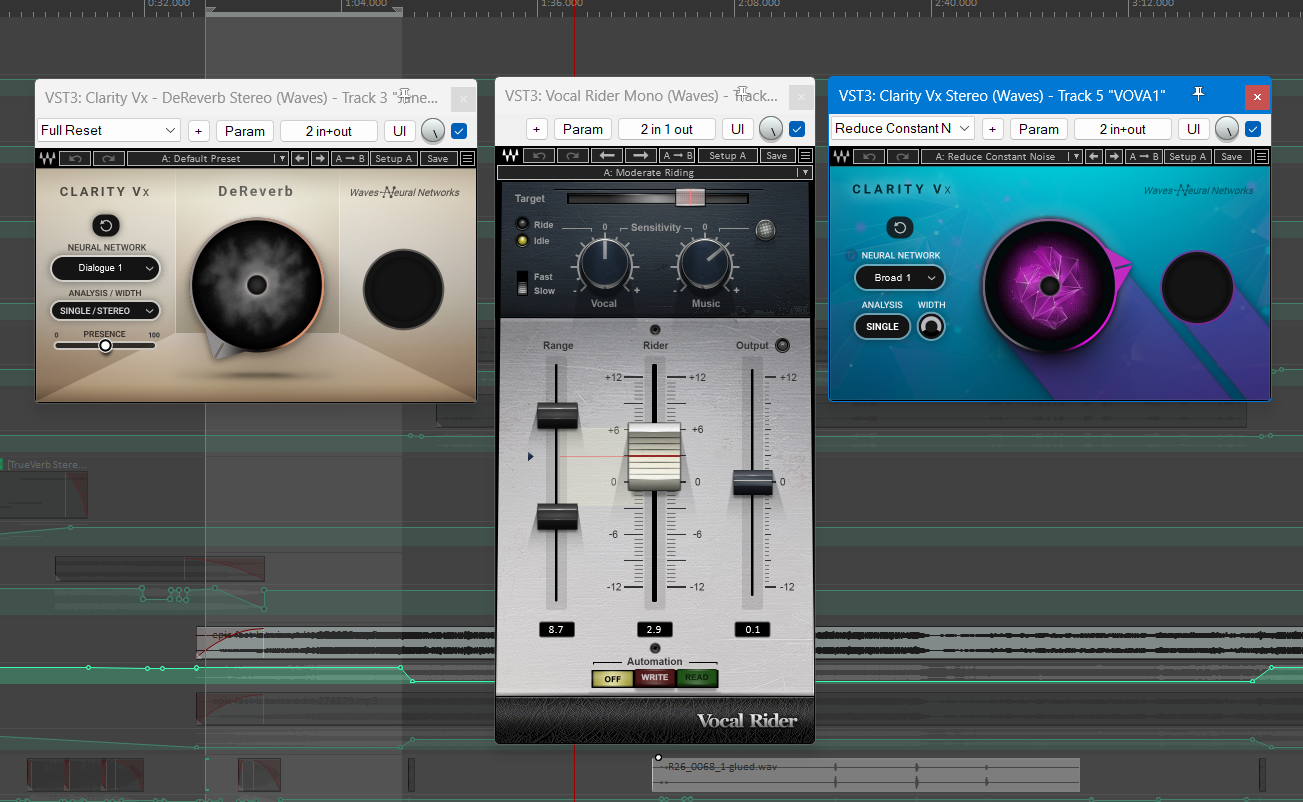Screen dimensions: 1303x802
Task: Open hamburger menu in DeReverb plugin
Action: 467,158
